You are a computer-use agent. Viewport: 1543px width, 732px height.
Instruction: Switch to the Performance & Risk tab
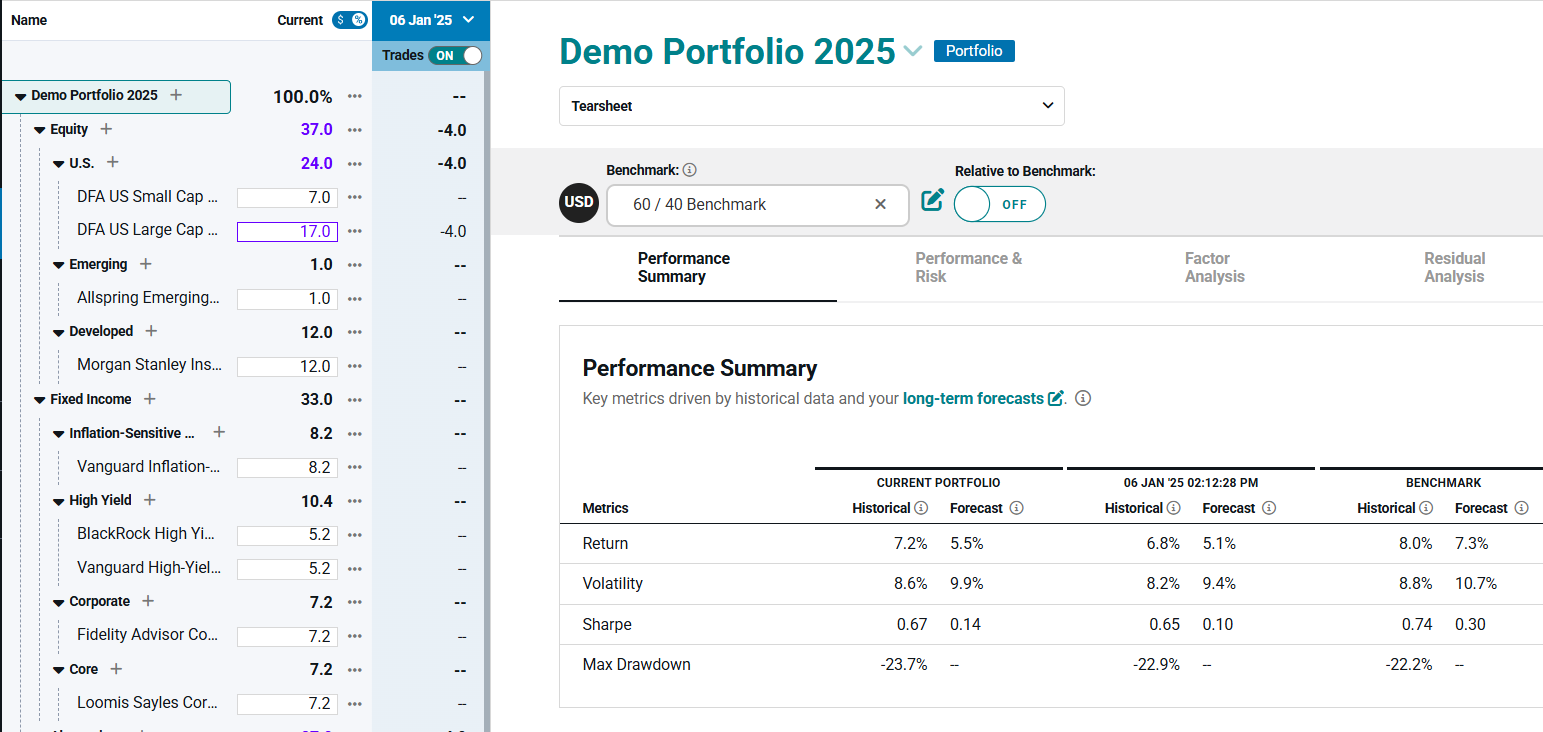(x=968, y=267)
